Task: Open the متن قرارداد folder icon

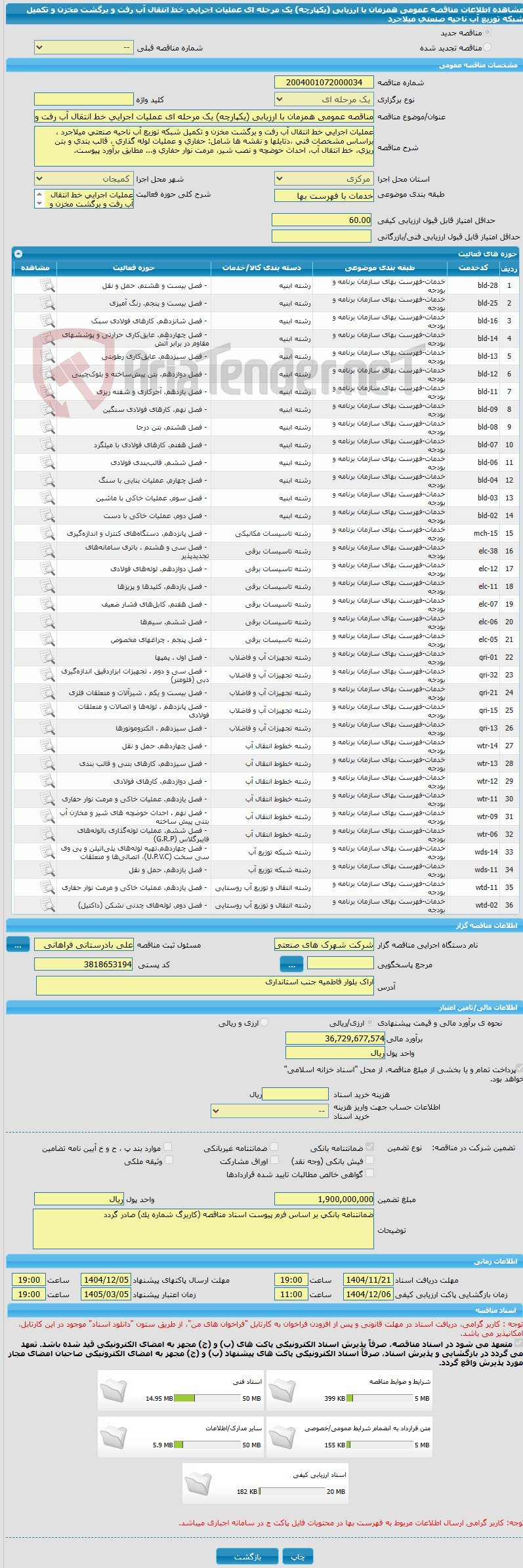Action: (x=282, y=1437)
